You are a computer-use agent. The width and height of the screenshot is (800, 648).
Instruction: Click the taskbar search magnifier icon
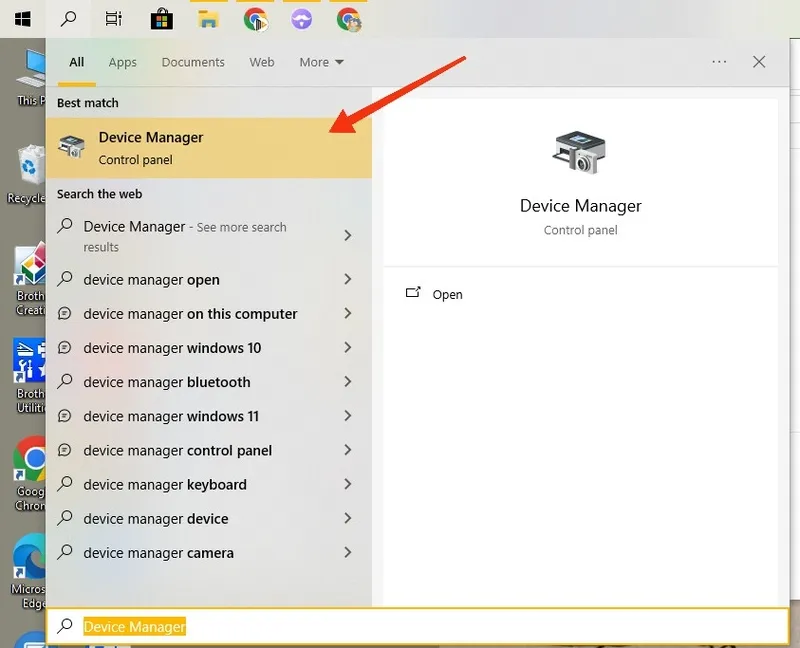click(69, 18)
